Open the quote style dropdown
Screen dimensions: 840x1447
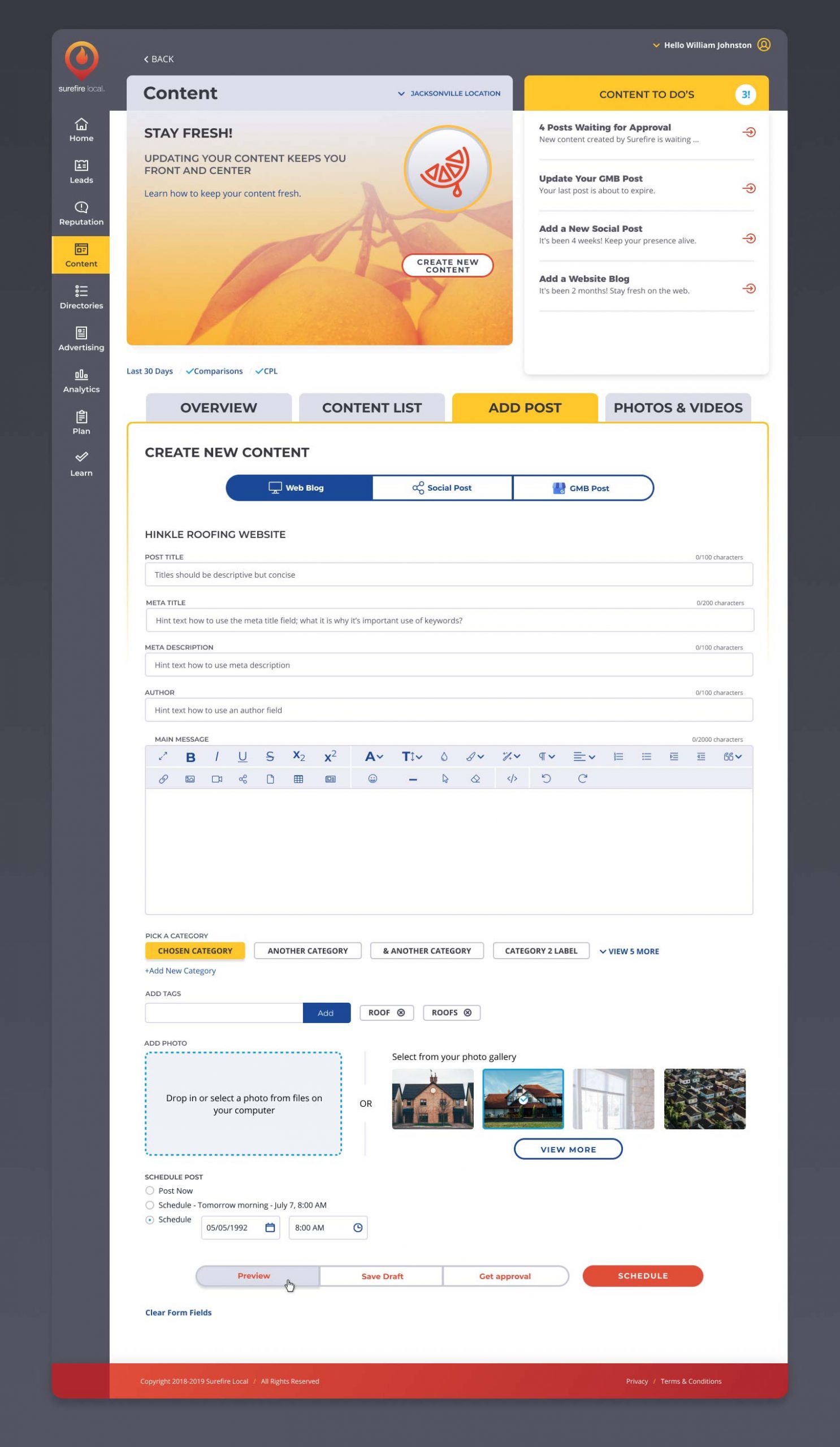(733, 757)
